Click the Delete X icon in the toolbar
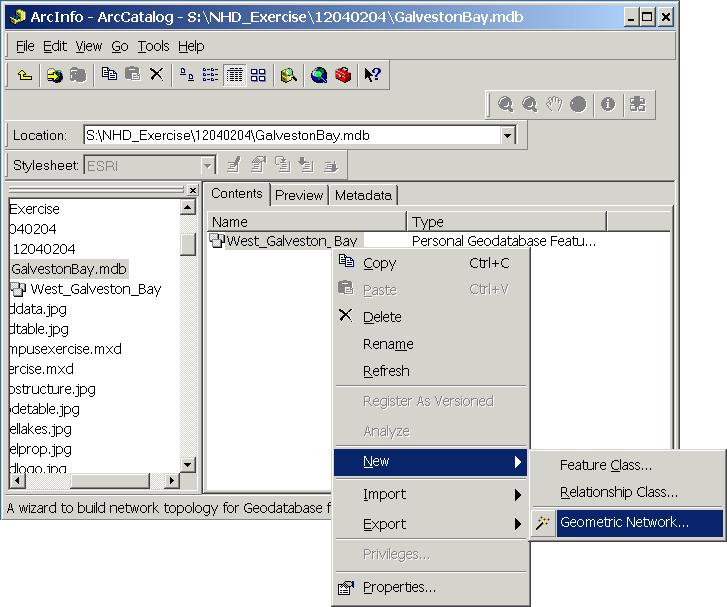Viewport: 727px width, 607px height. [x=156, y=75]
